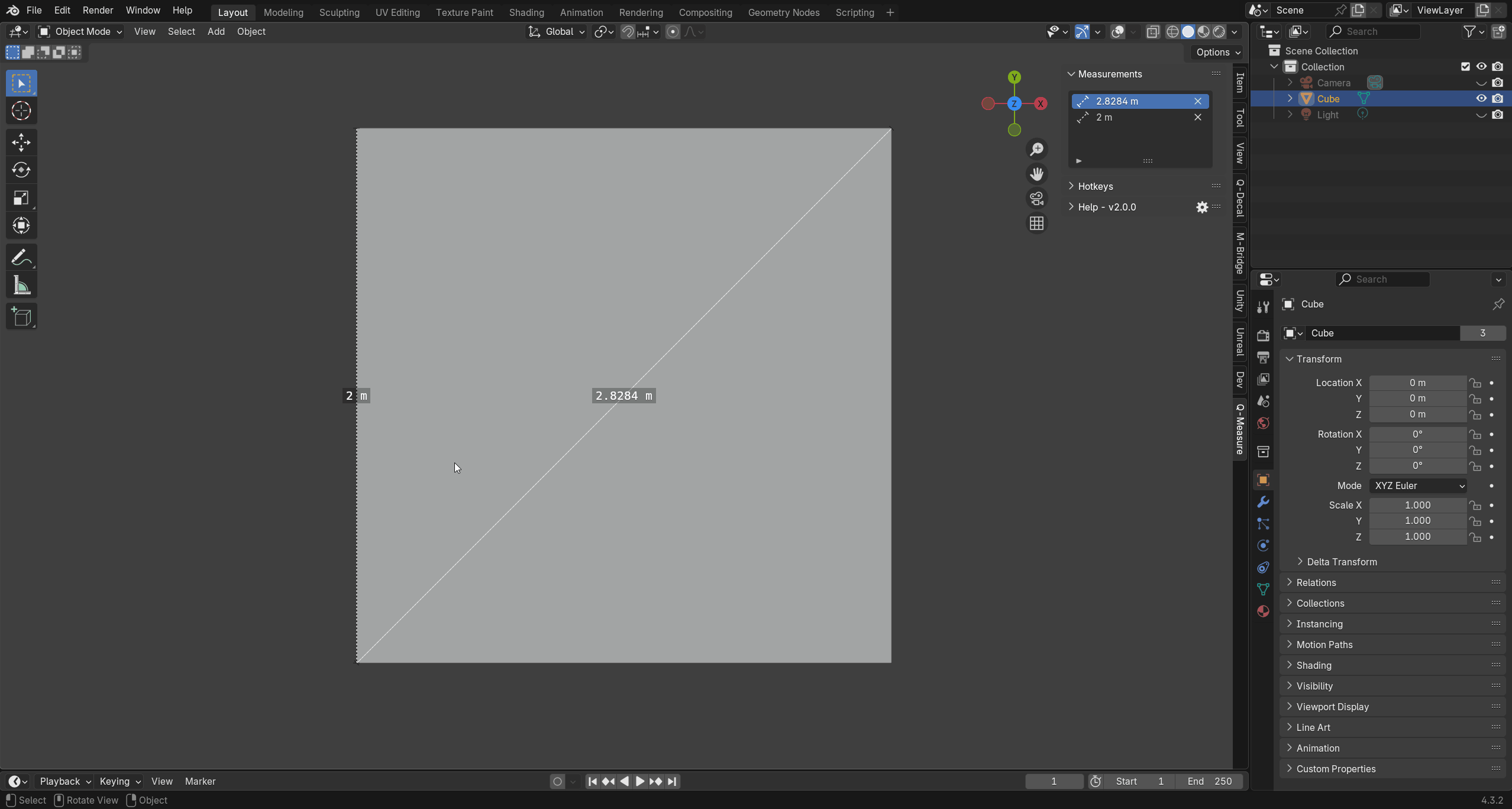Open the viewport Options dropdown

tap(1218, 52)
